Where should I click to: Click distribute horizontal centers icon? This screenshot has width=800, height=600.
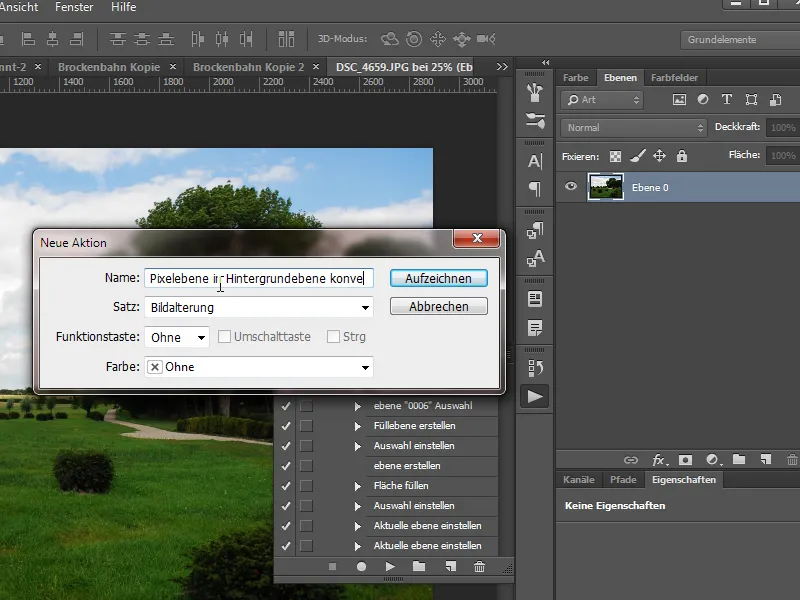coord(222,39)
